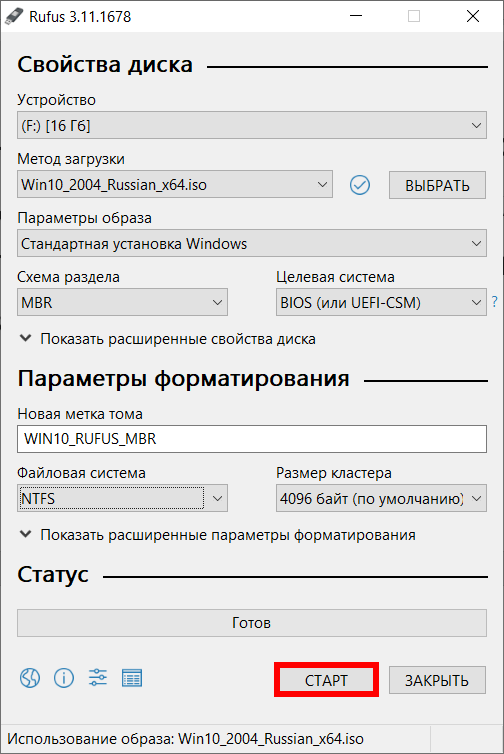The width and height of the screenshot is (504, 754).
Task: Close the Rufus window with X
Action: click(473, 16)
